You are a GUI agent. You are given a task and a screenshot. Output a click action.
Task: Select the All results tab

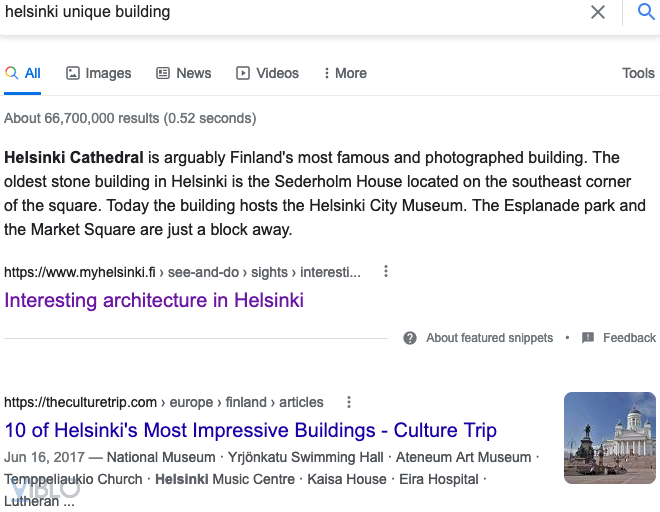23,73
